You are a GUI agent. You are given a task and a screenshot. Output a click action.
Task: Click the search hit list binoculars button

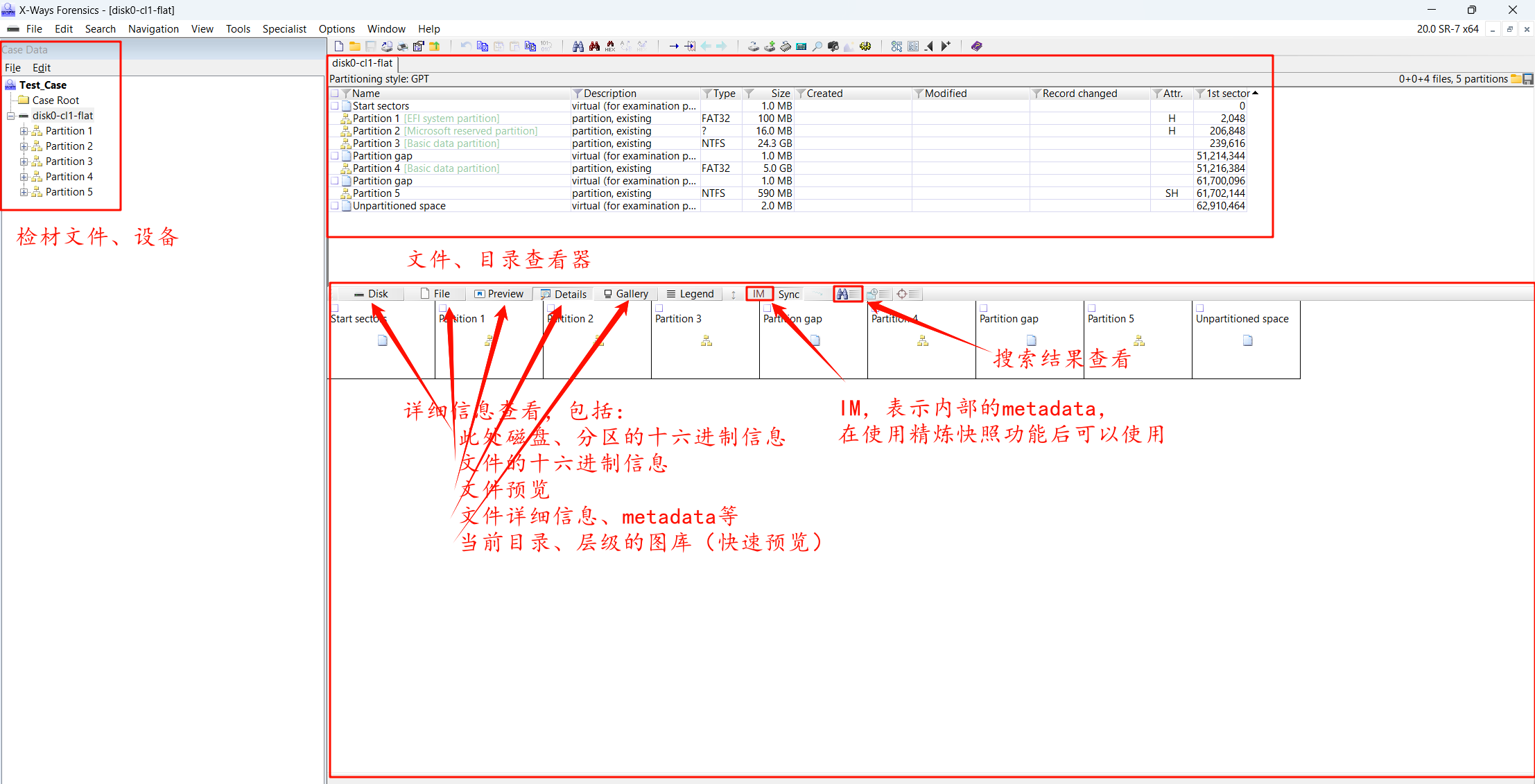pyautogui.click(x=848, y=294)
